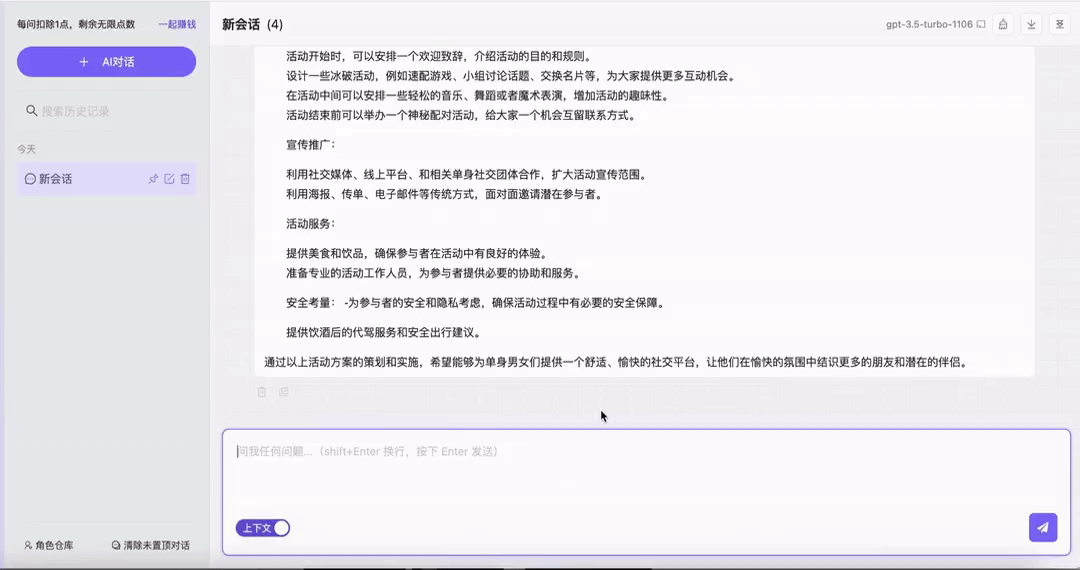Screen dimensions: 1080x570
Task: Click the 宣传推广 heading text
Action: [x=311, y=145]
